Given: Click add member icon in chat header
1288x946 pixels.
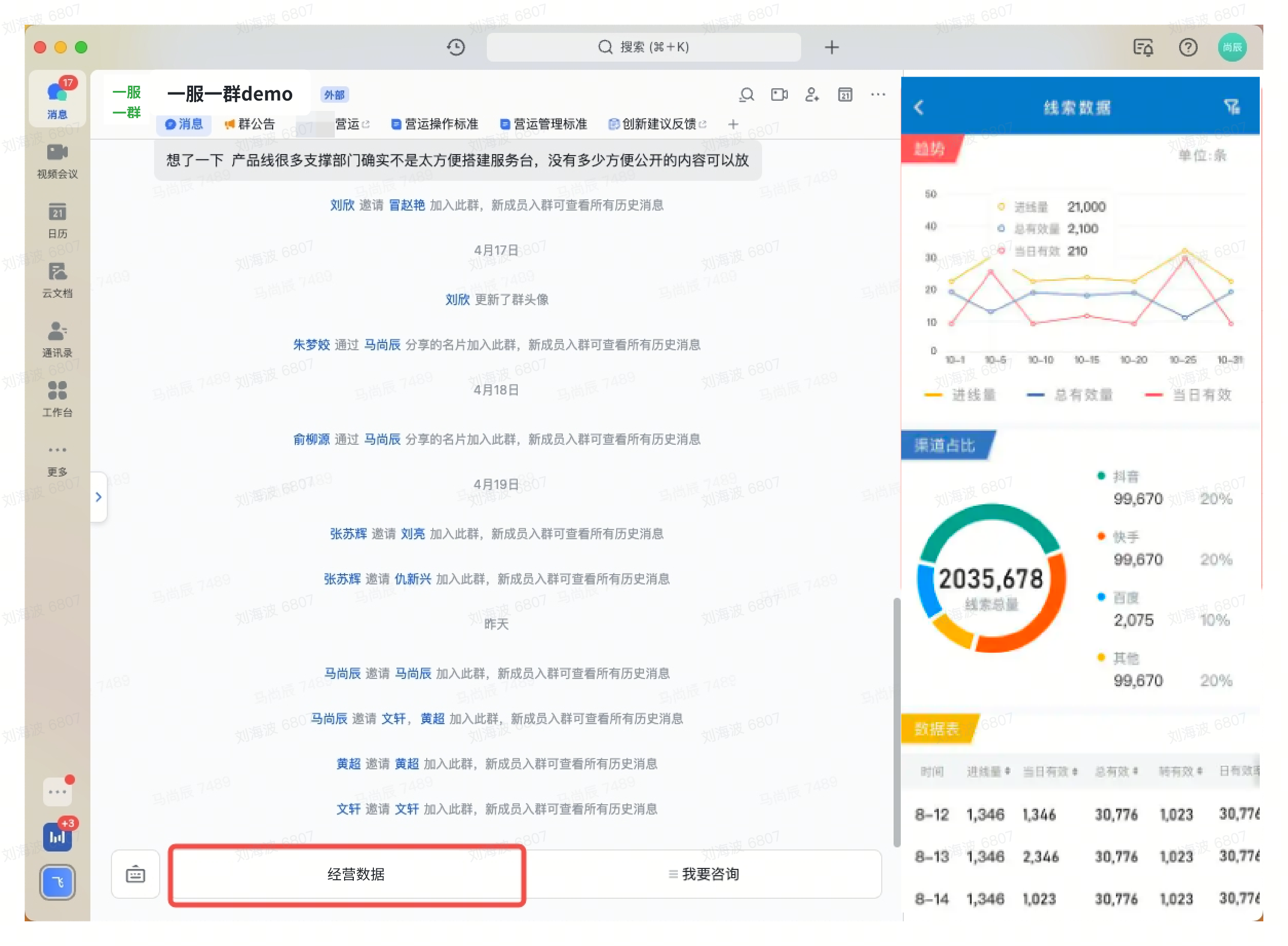Looking at the screenshot, I should tap(811, 94).
